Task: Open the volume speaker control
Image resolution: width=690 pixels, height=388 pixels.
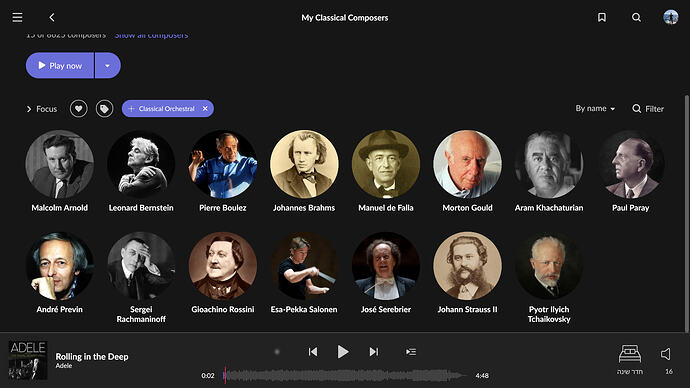Action: pos(666,354)
